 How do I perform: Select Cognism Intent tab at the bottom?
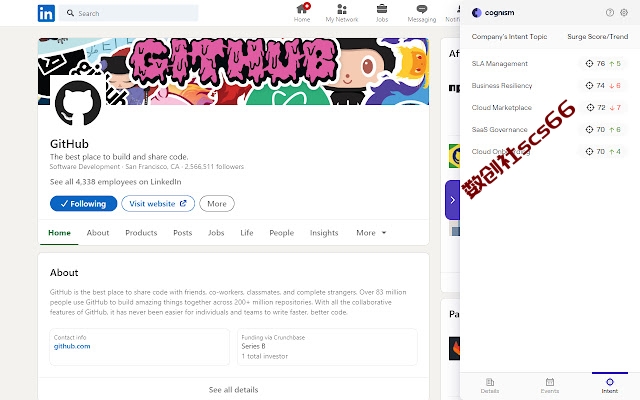coord(609,385)
